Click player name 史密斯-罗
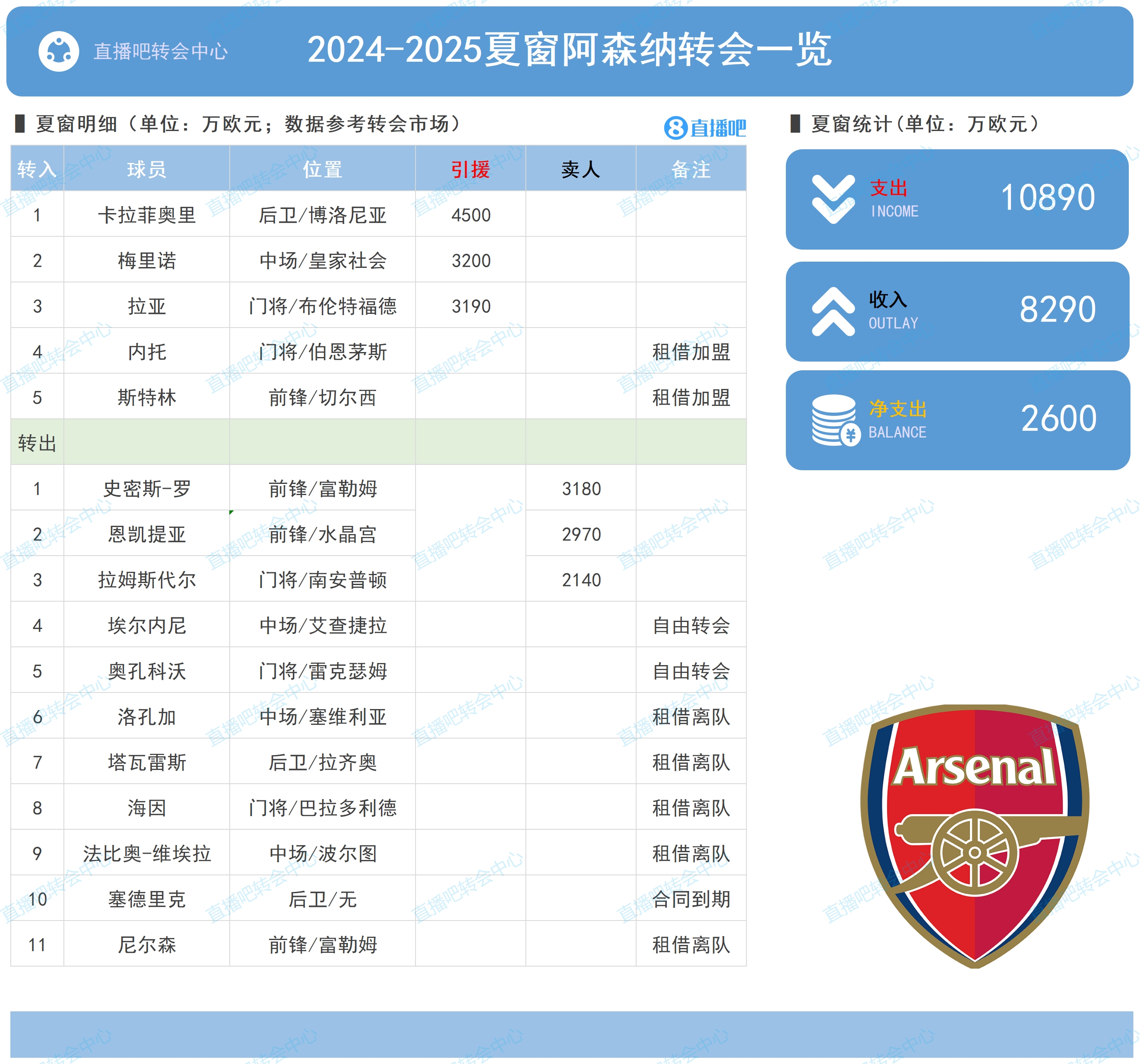 point(147,488)
